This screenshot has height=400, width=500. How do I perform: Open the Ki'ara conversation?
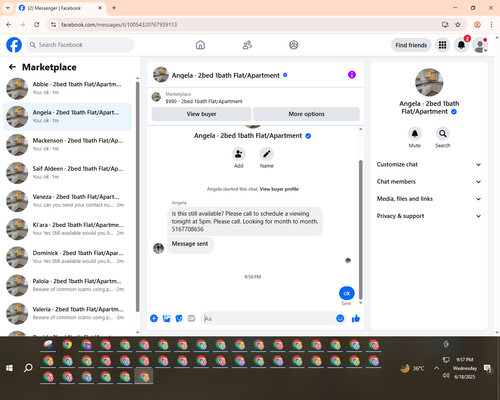pos(67,229)
